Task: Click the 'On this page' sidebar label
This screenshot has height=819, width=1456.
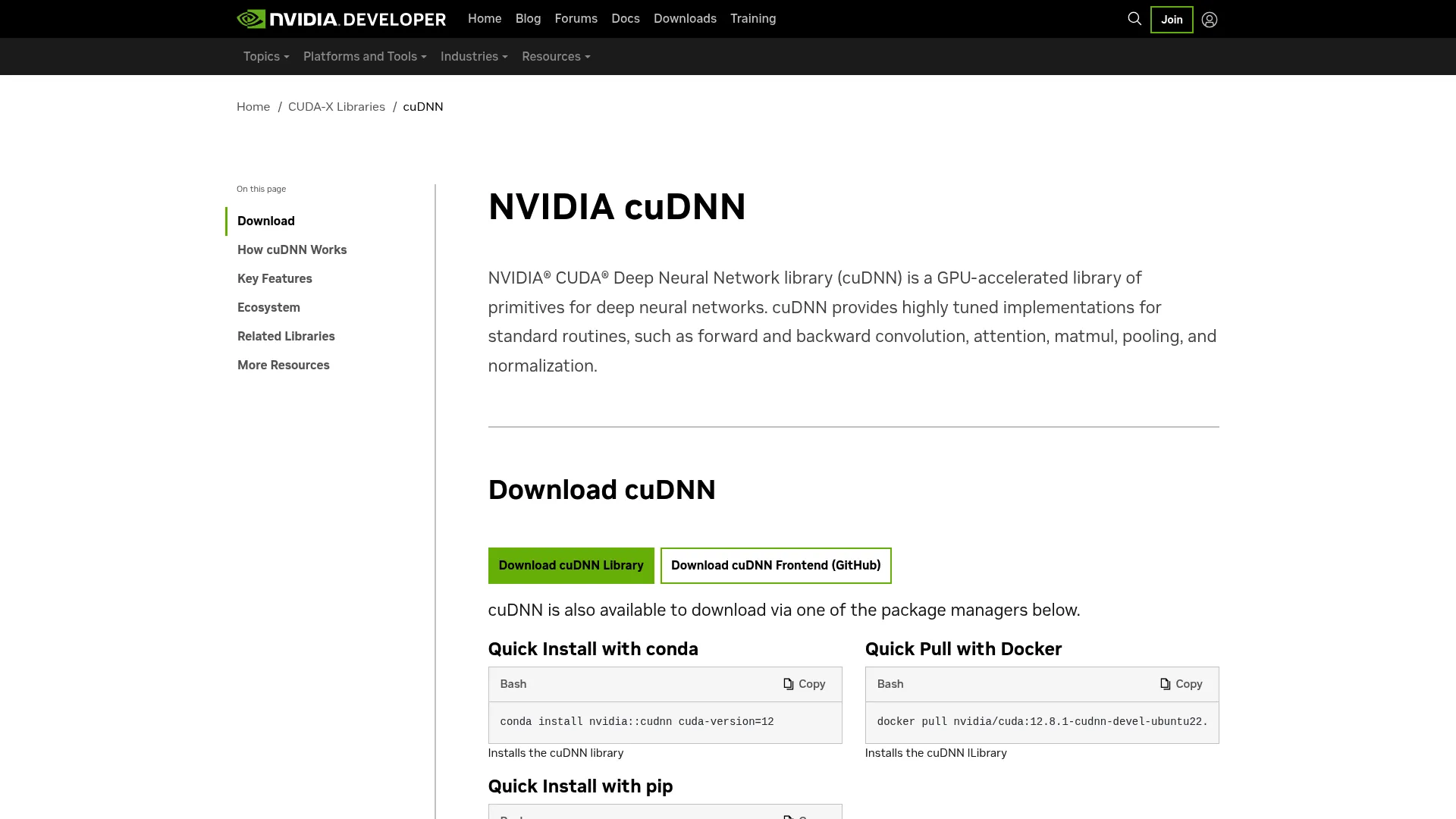Action: point(261,190)
